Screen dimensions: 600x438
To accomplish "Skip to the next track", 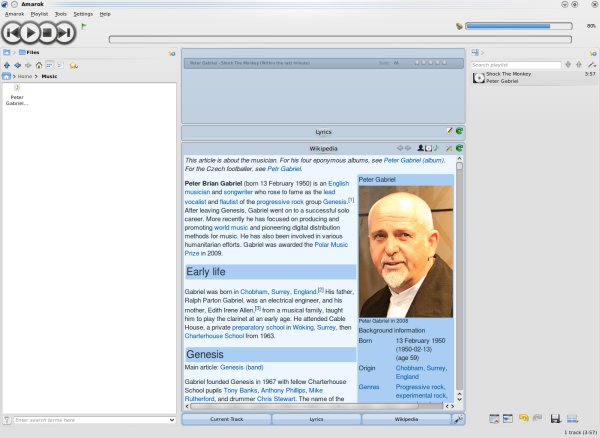I will pyautogui.click(x=66, y=32).
